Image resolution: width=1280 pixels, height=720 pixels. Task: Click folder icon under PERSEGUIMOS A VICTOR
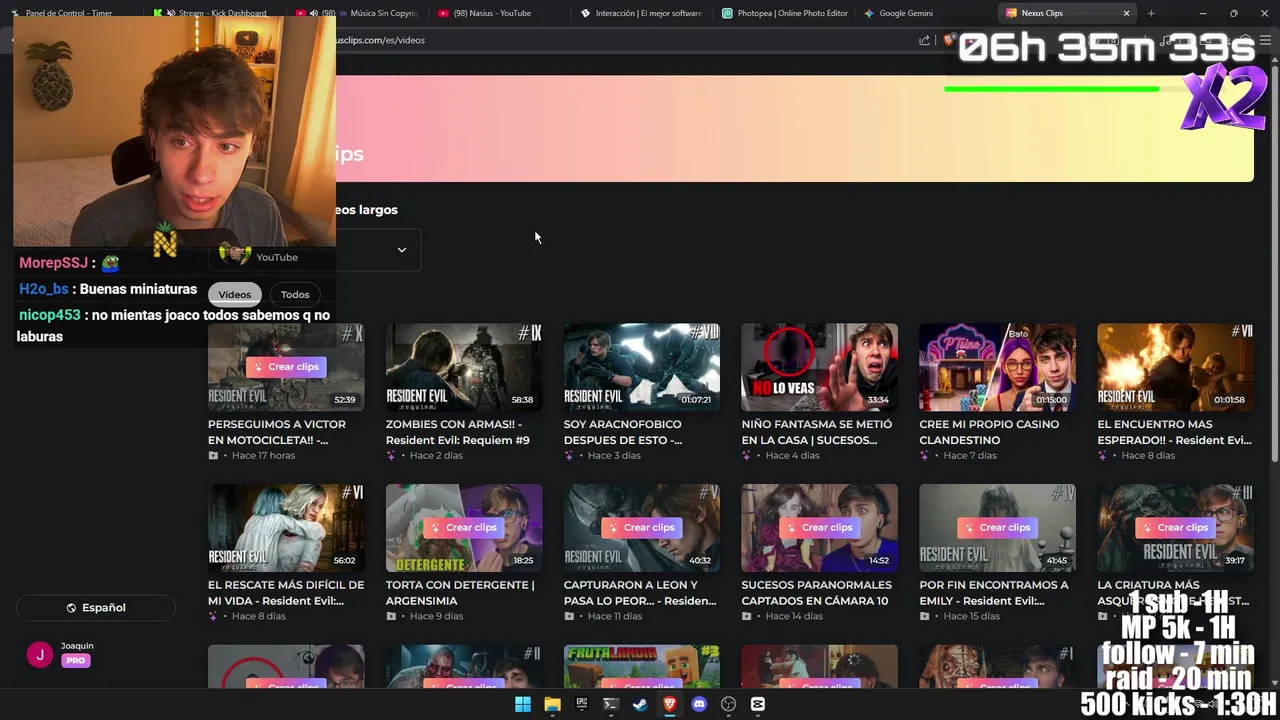pos(213,456)
